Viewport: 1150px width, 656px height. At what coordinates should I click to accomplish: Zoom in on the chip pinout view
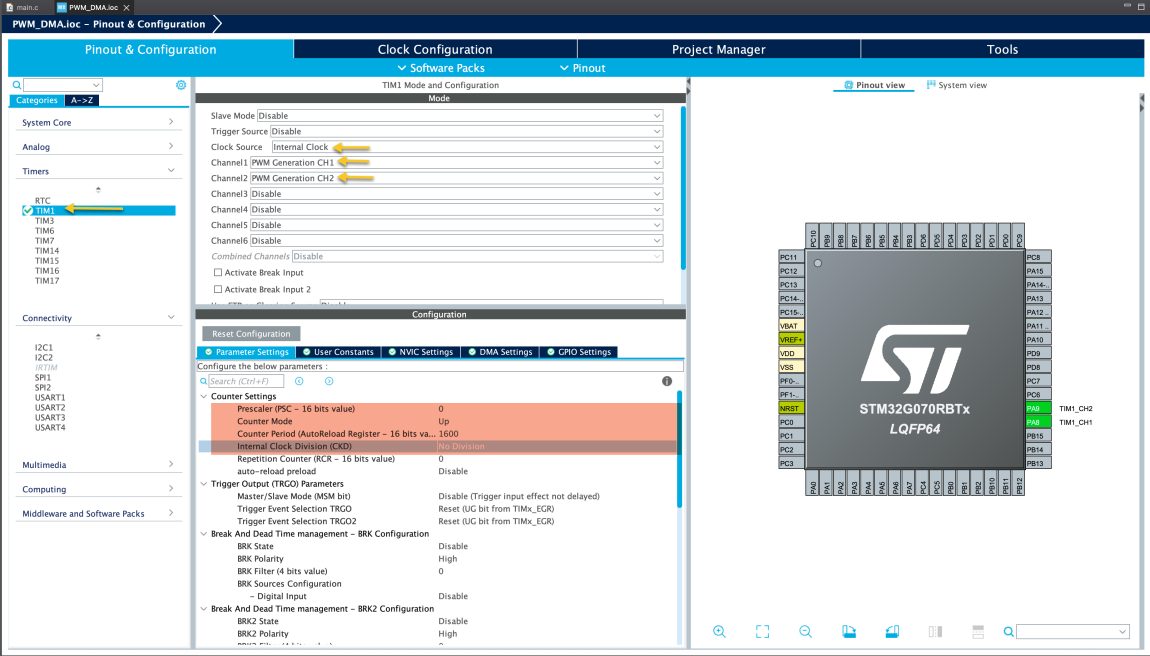pyautogui.click(x=719, y=632)
